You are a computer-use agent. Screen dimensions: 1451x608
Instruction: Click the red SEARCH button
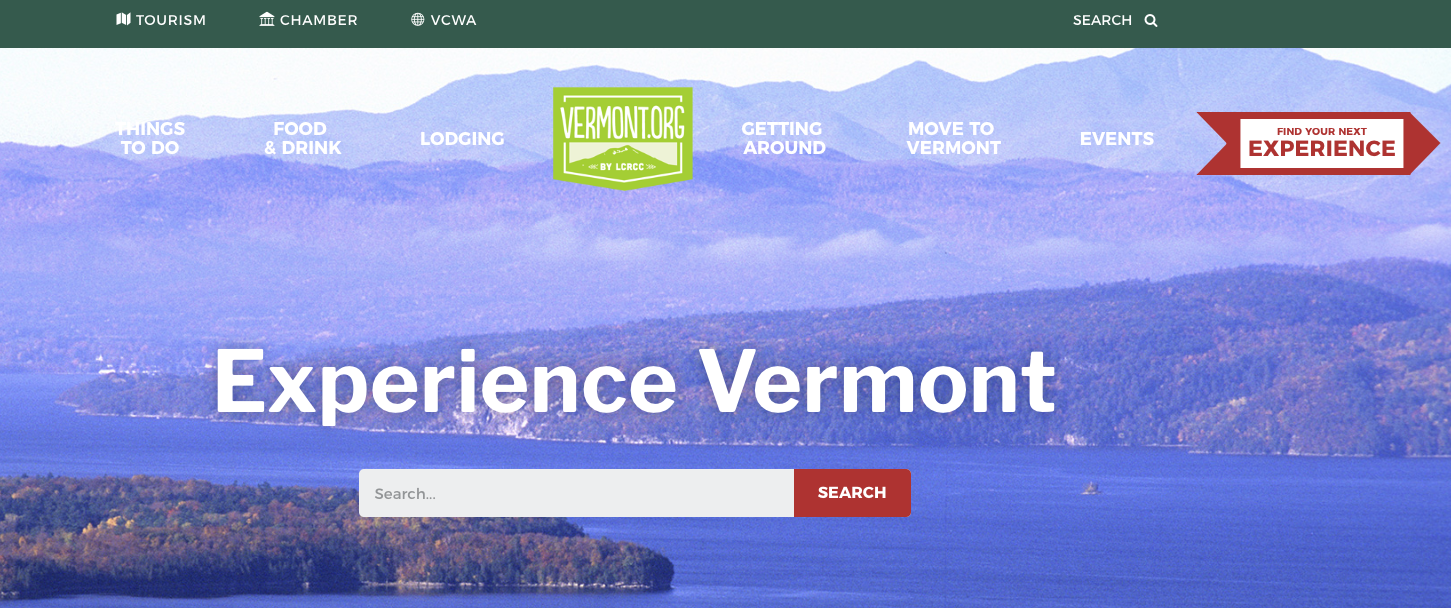pyautogui.click(x=852, y=493)
